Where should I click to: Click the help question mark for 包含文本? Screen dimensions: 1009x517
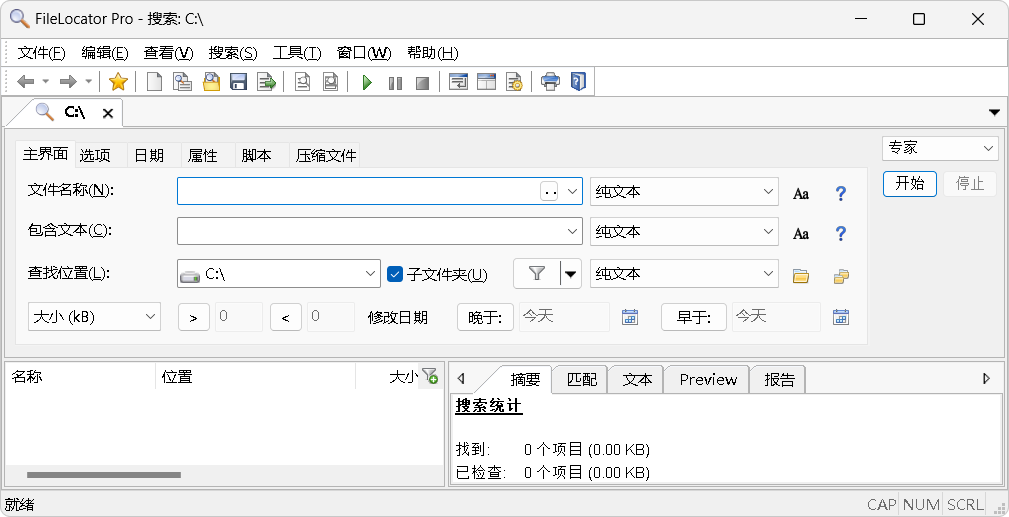pos(840,233)
